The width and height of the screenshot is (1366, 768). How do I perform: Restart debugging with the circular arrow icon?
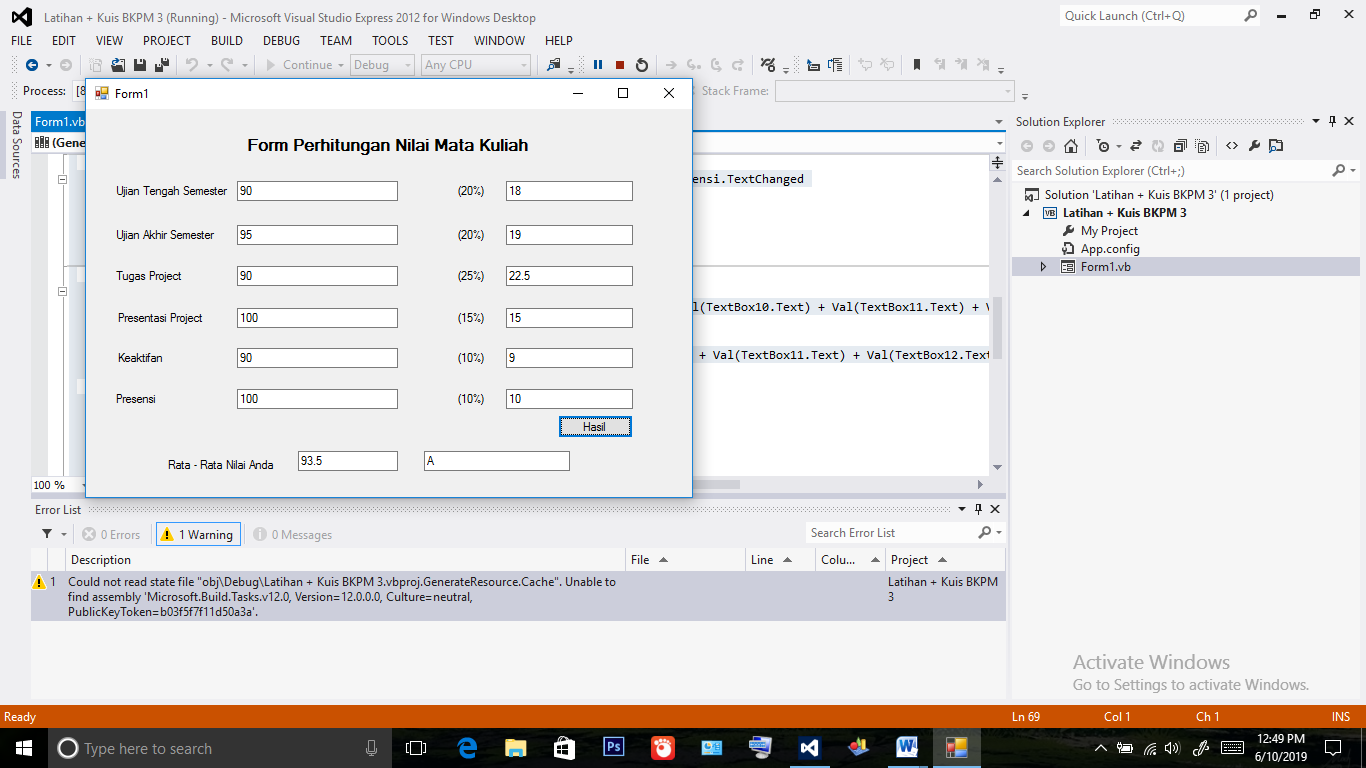coord(642,65)
